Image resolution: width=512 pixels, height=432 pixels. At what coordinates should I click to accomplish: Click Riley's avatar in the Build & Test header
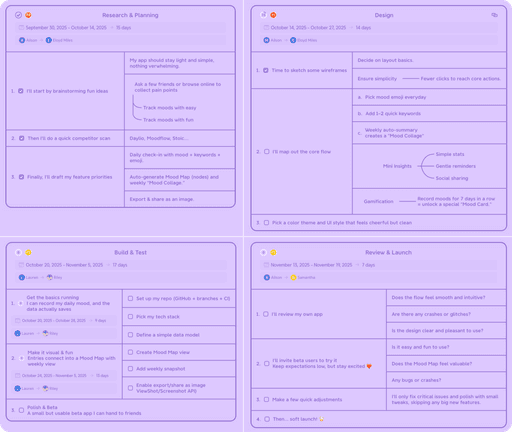coord(50,277)
